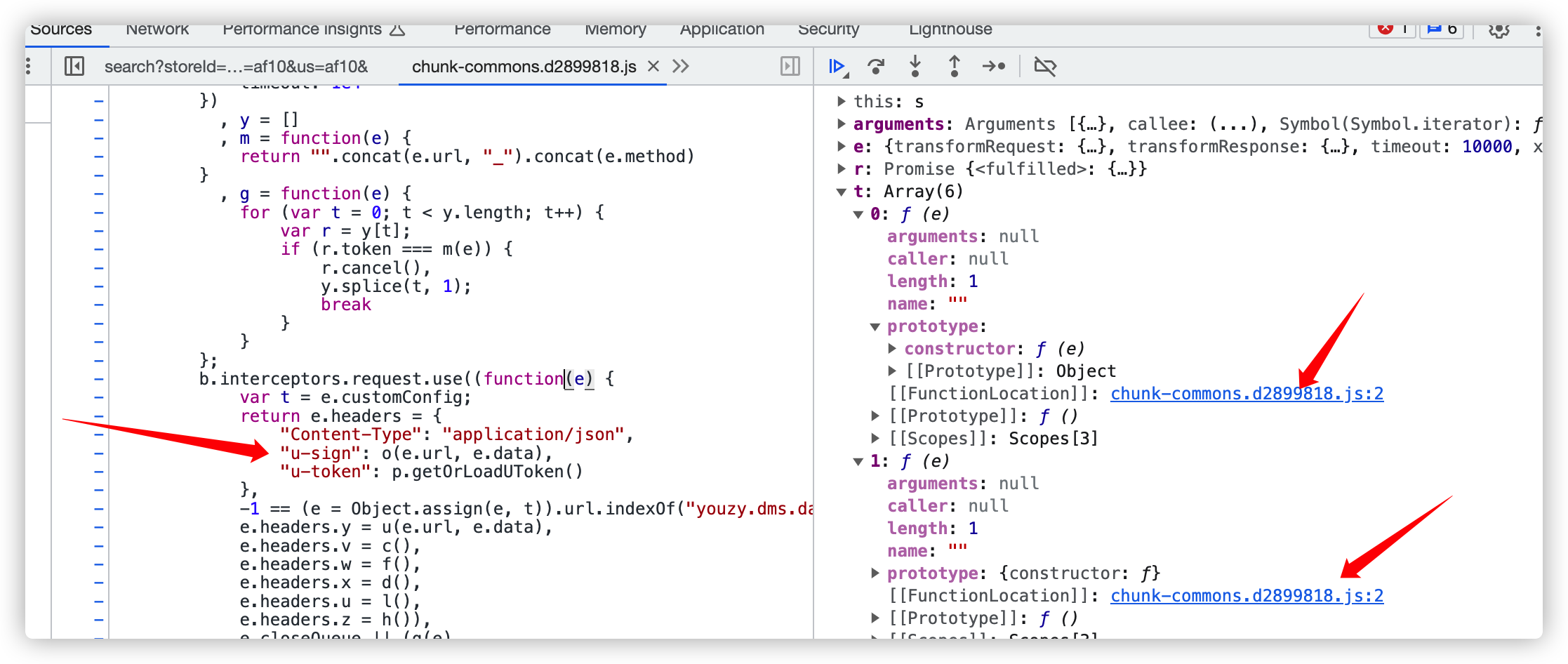
Task: Click the "u-token" header code line
Action: [431, 472]
